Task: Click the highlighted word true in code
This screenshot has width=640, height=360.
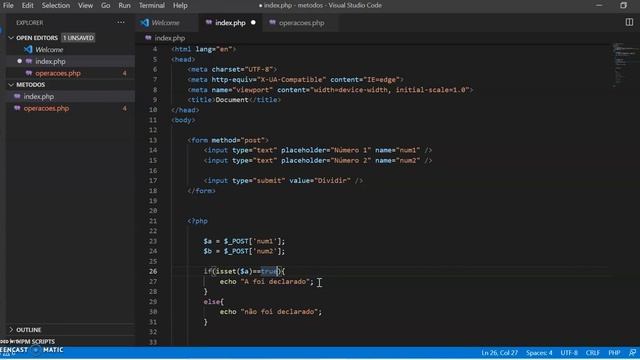Action: point(269,271)
